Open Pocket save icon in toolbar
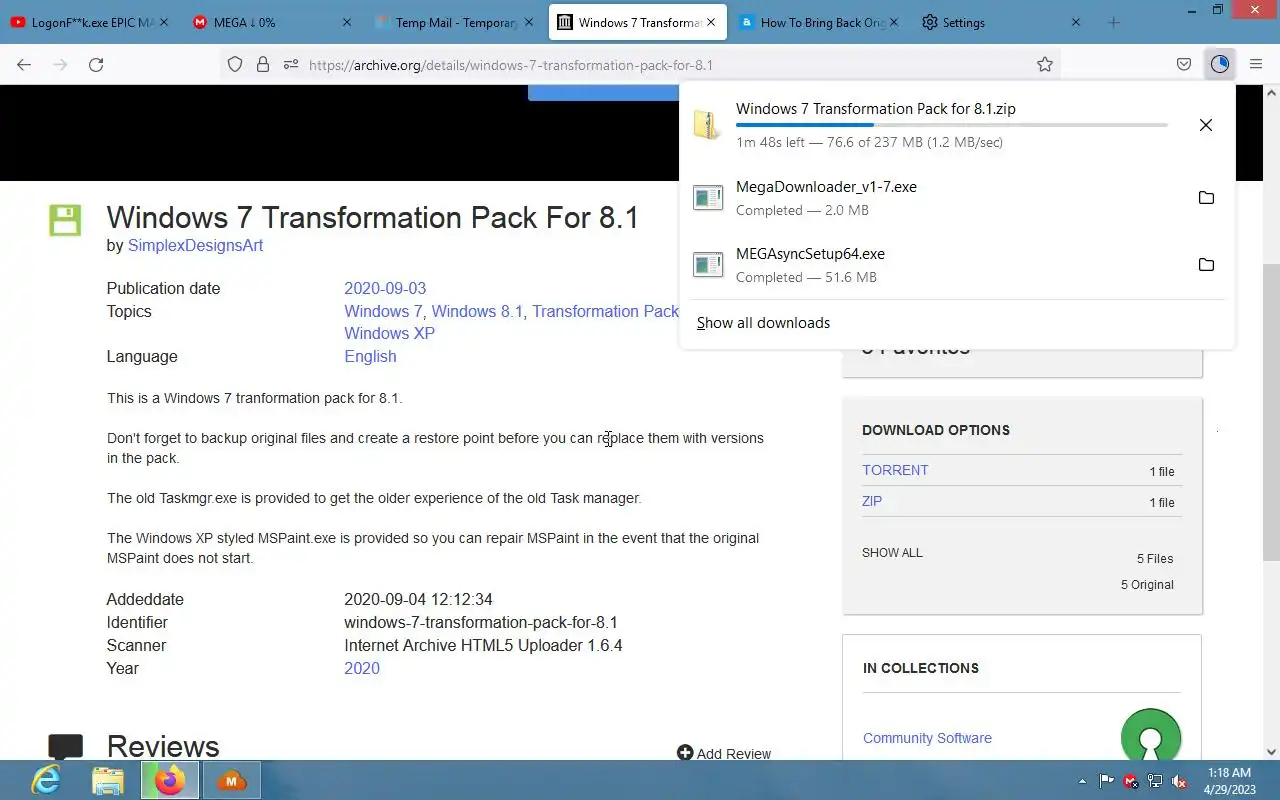The width and height of the screenshot is (1280, 800). tap(1184, 64)
